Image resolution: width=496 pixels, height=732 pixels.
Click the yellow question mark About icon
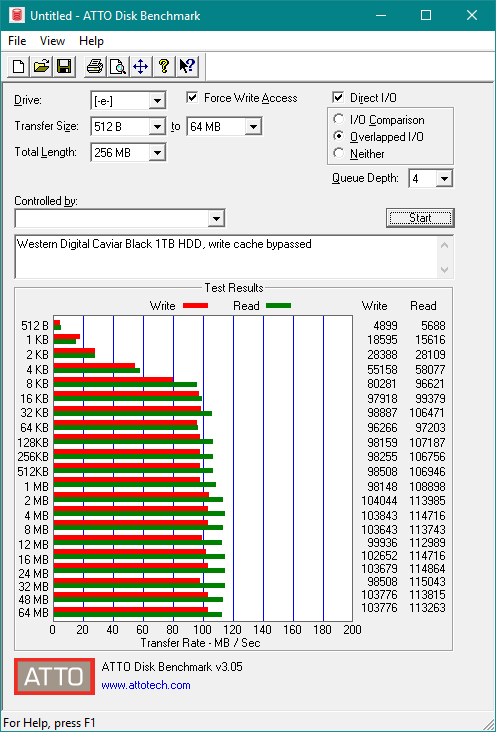163,66
